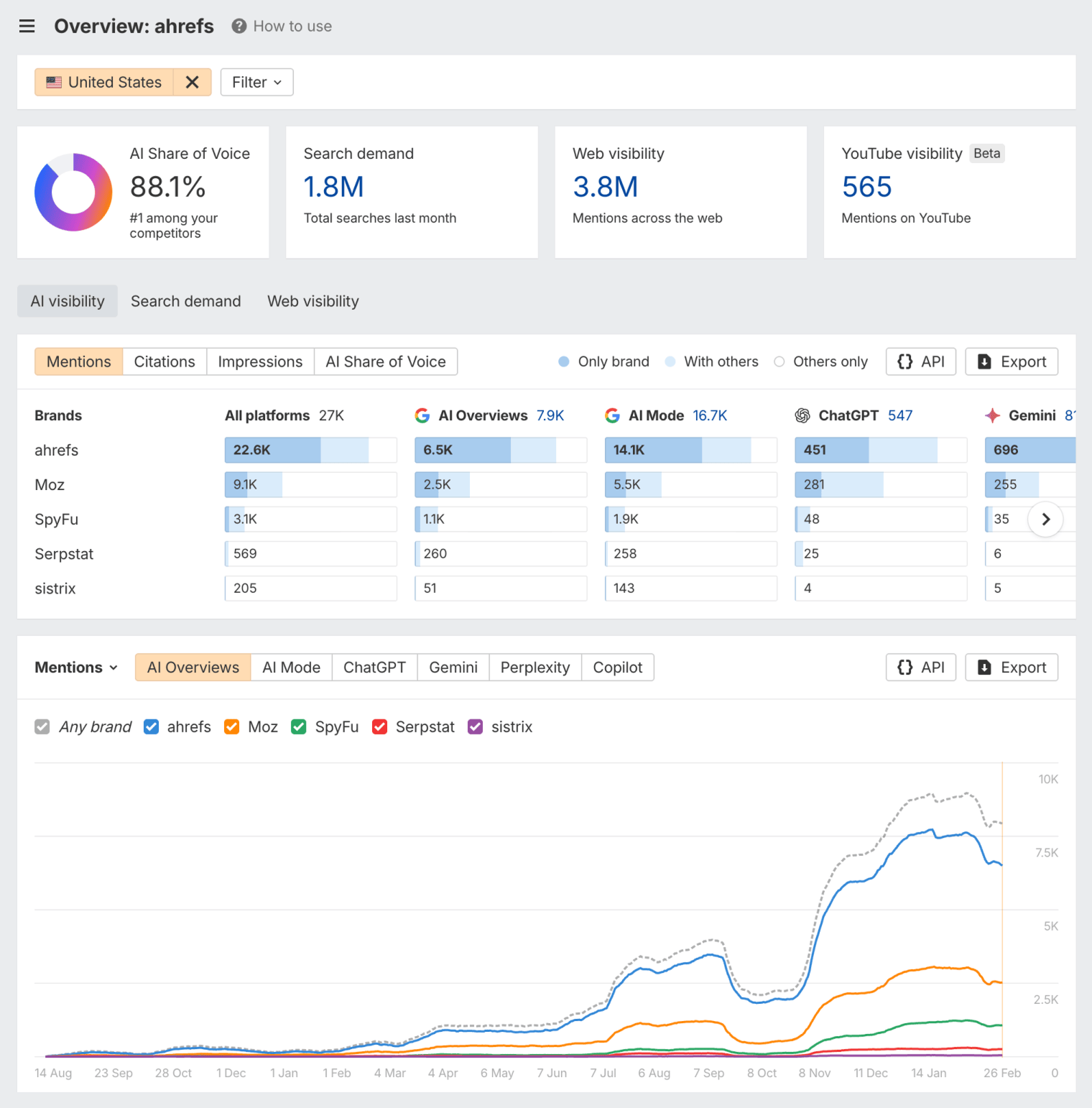
Task: Switch to the Citations tab
Action: pos(165,361)
